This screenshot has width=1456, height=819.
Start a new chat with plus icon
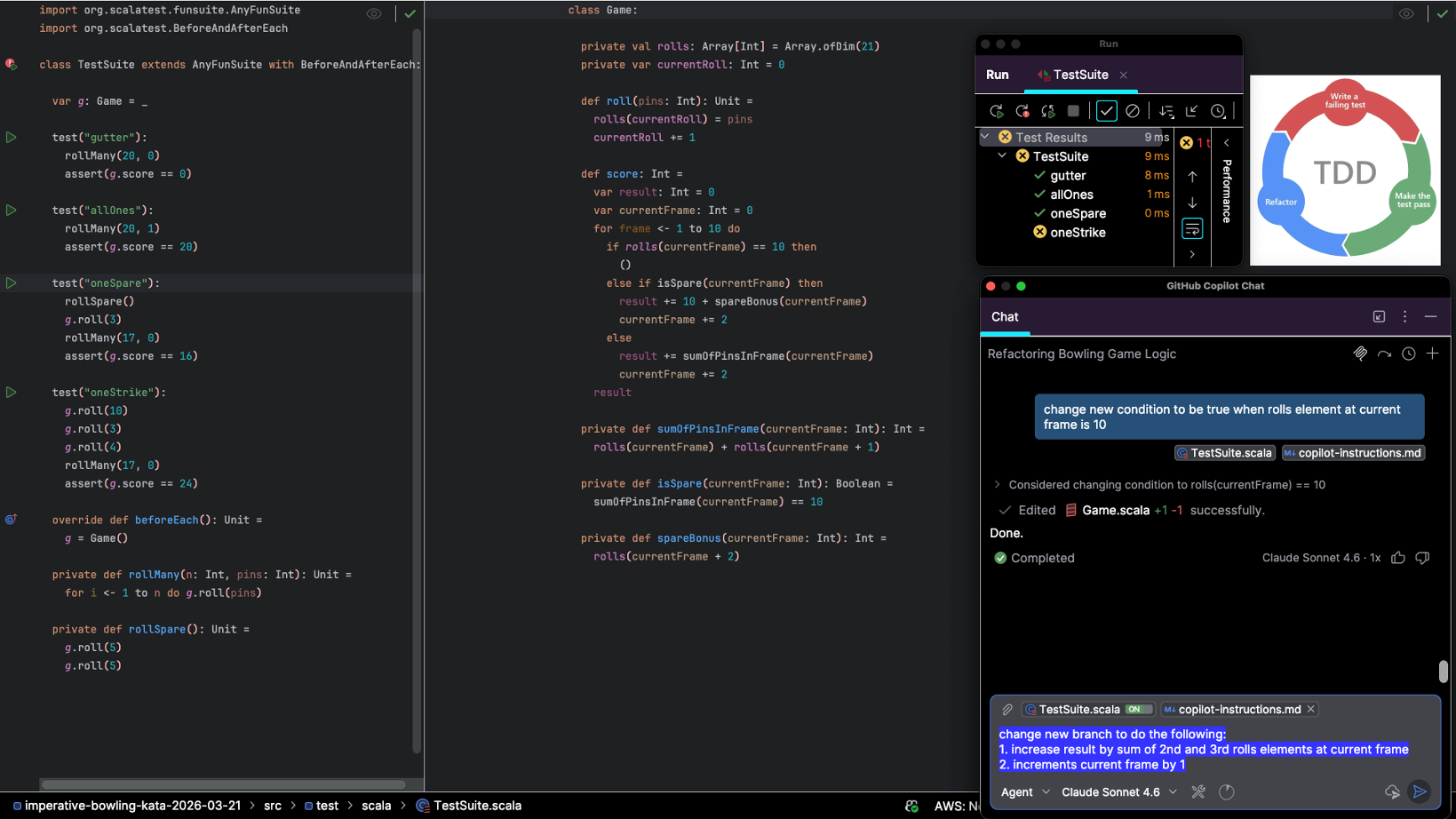1432,354
